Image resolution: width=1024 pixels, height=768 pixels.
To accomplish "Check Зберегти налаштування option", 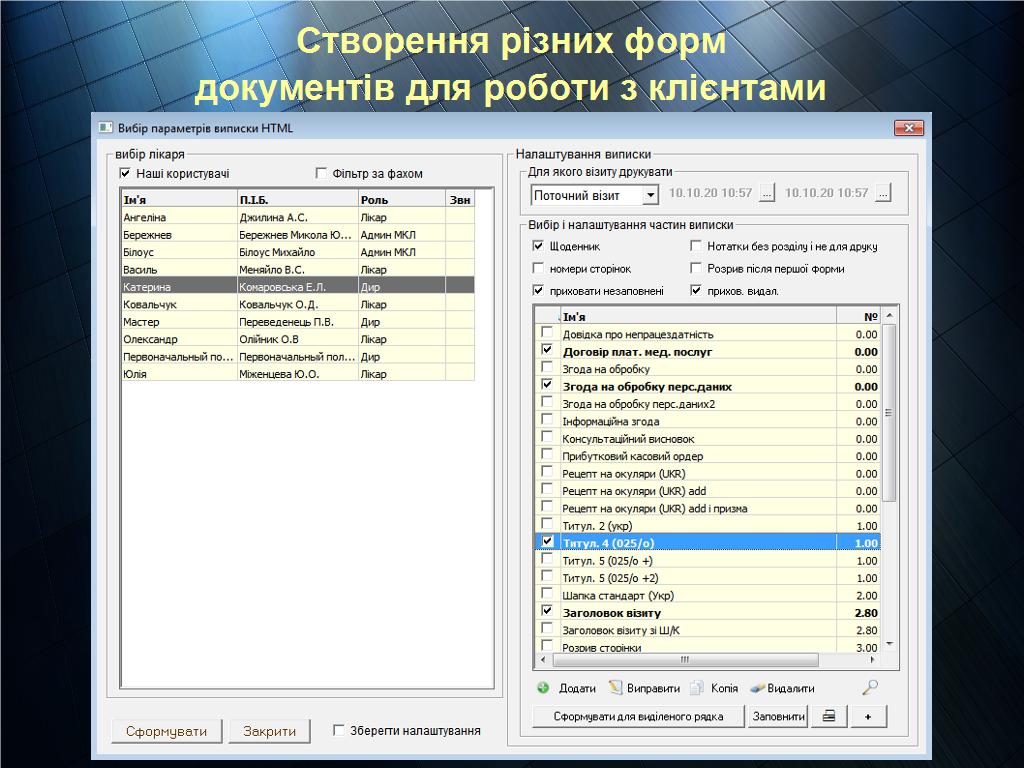I will 339,730.
